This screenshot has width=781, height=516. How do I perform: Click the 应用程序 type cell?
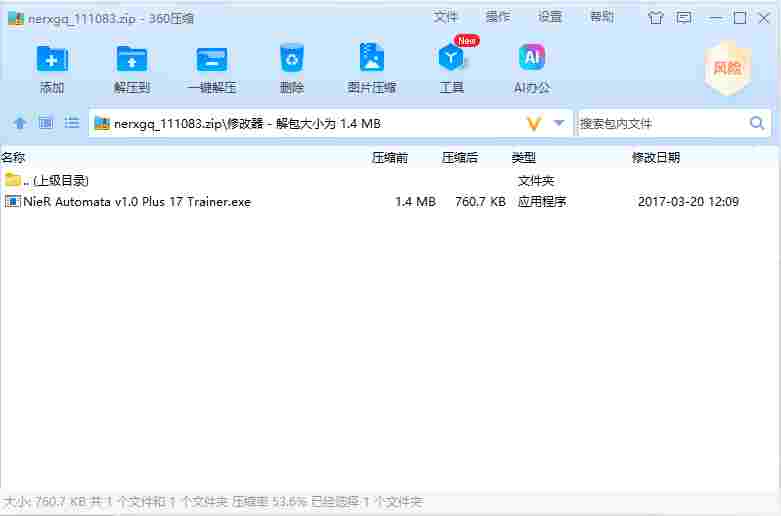[x=542, y=202]
